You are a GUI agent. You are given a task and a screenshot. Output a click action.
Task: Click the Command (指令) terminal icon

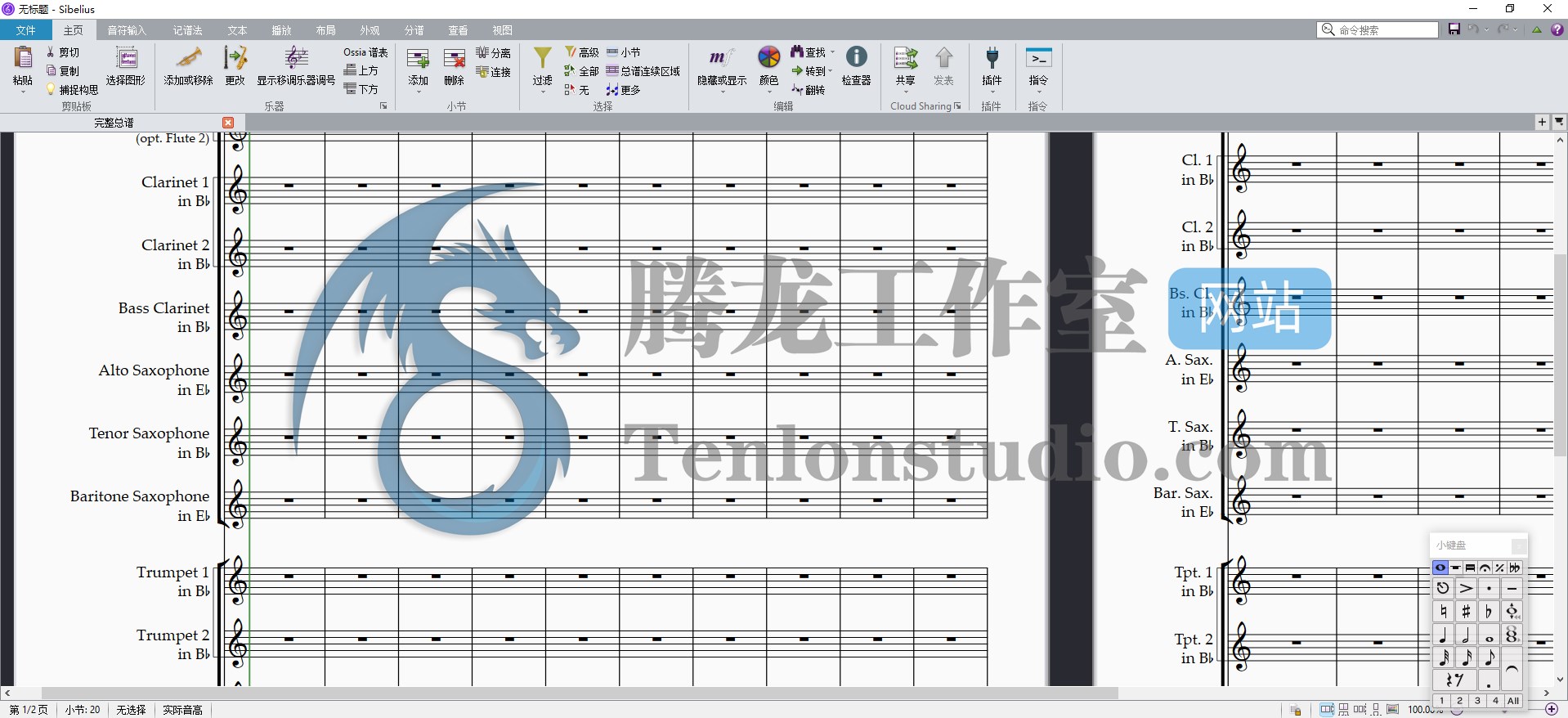(1038, 59)
